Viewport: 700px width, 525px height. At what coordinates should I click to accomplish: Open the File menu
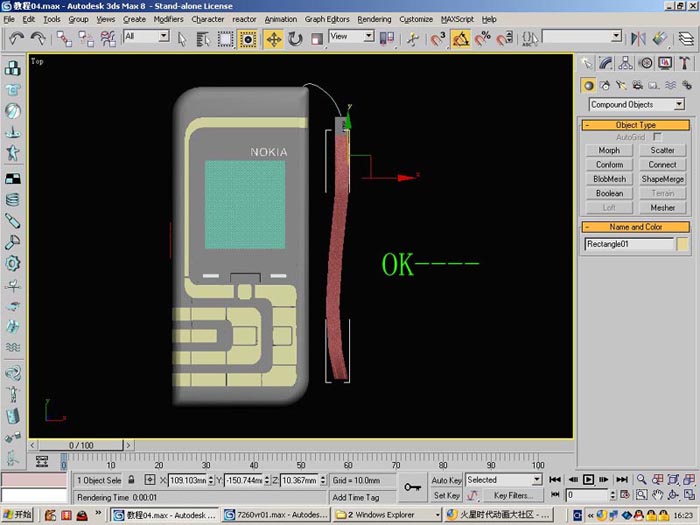pos(9,19)
